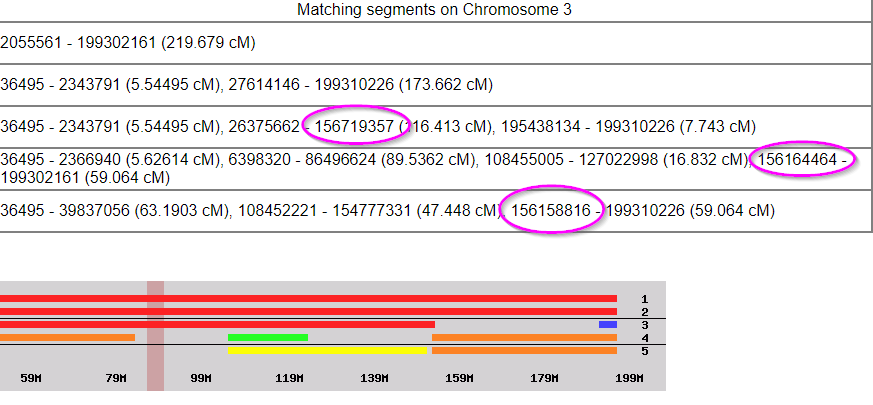
Task: Click row label 1 beside the chart
Action: pyautogui.click(x=645, y=299)
